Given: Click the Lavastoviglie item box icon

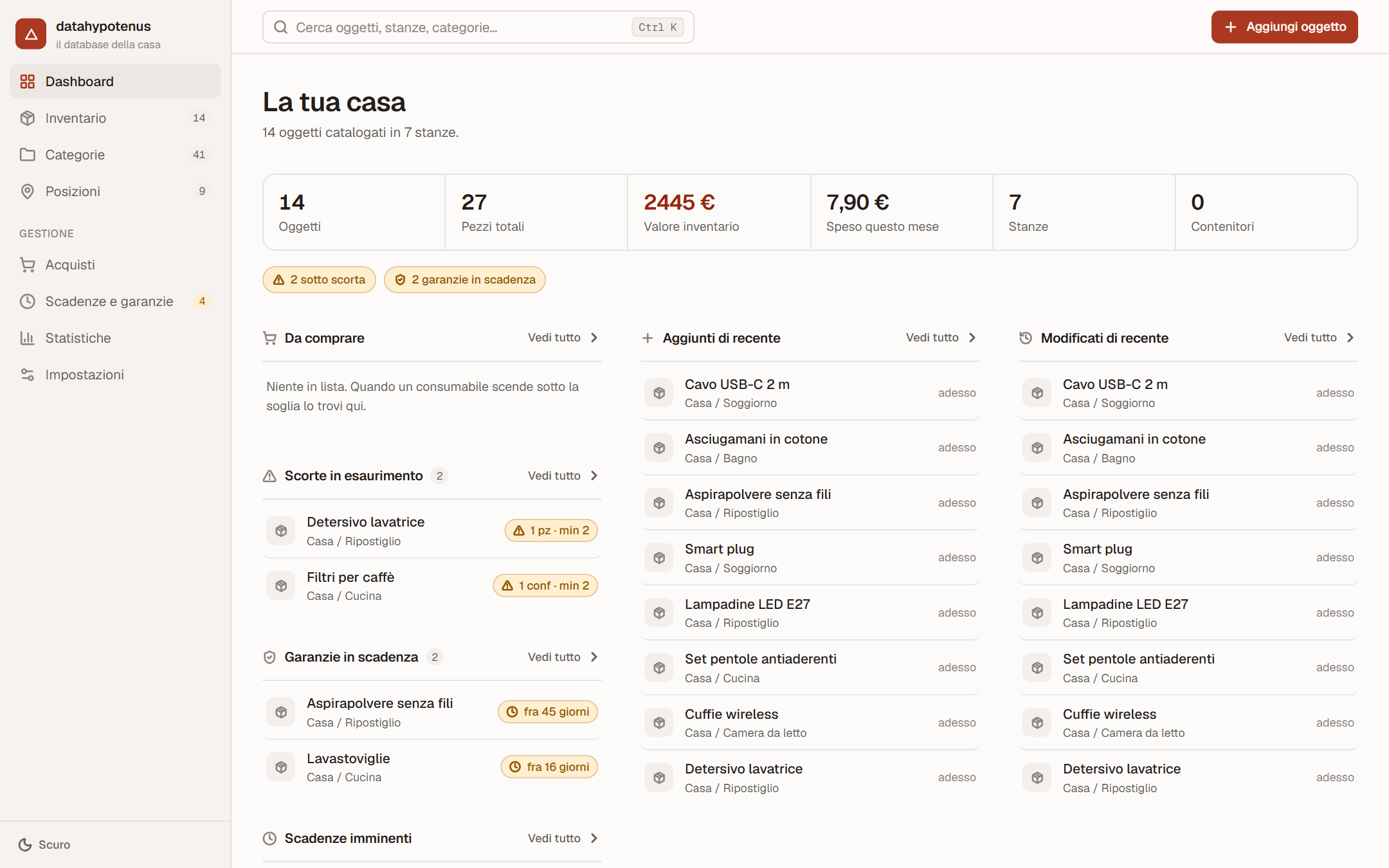Looking at the screenshot, I should [x=281, y=767].
